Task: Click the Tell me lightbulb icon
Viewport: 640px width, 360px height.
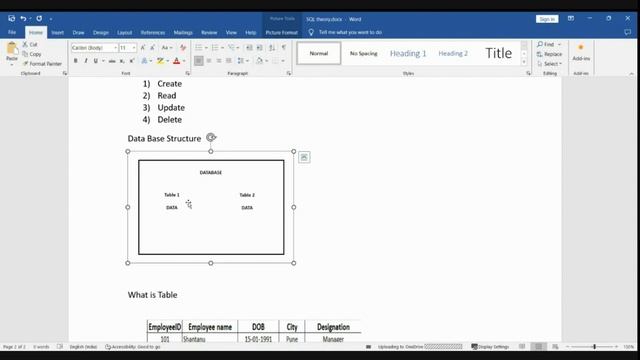Action: click(311, 32)
